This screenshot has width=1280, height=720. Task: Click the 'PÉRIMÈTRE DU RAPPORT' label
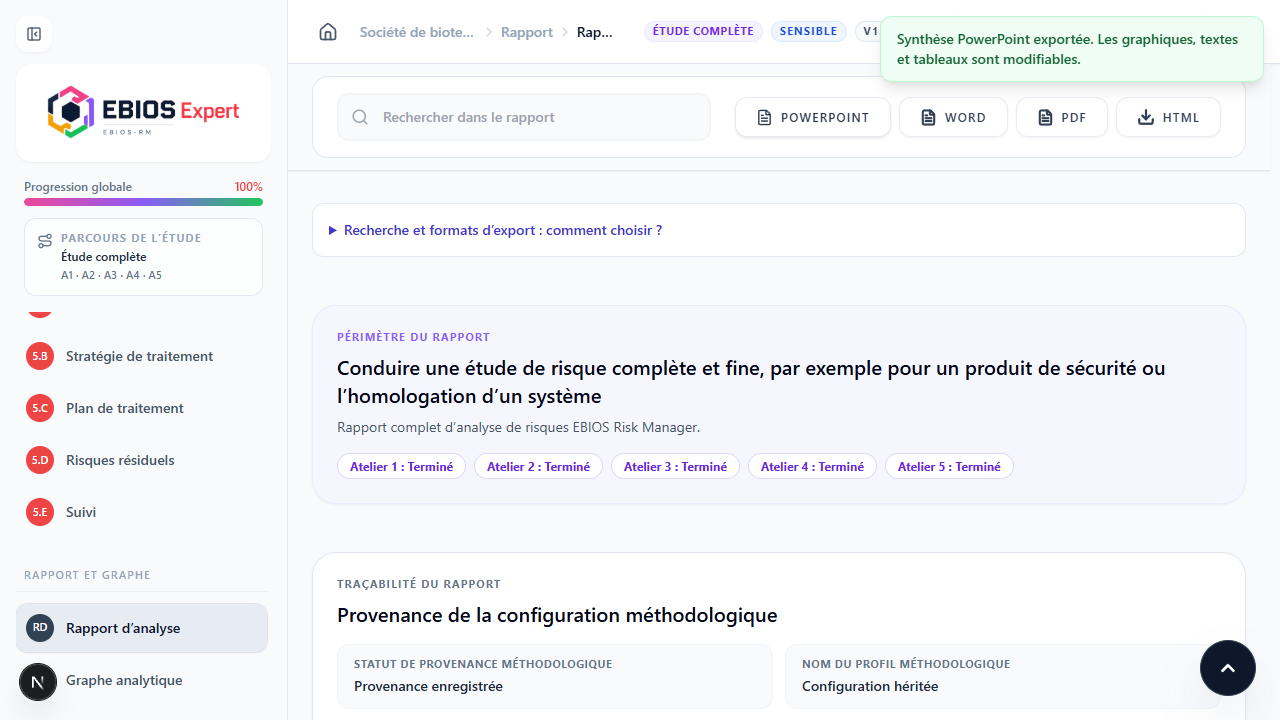tap(413, 337)
